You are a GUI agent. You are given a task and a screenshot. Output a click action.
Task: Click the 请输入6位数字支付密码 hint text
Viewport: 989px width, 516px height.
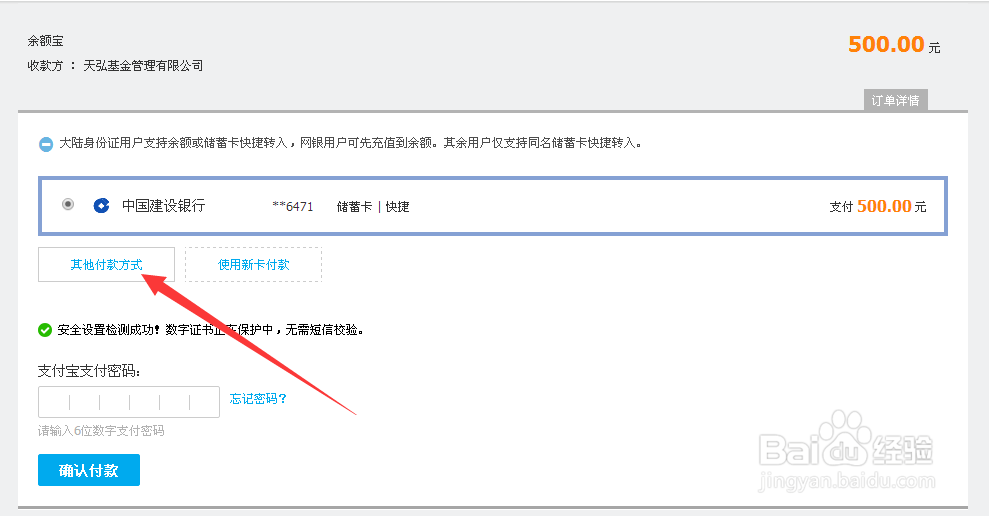click(101, 431)
